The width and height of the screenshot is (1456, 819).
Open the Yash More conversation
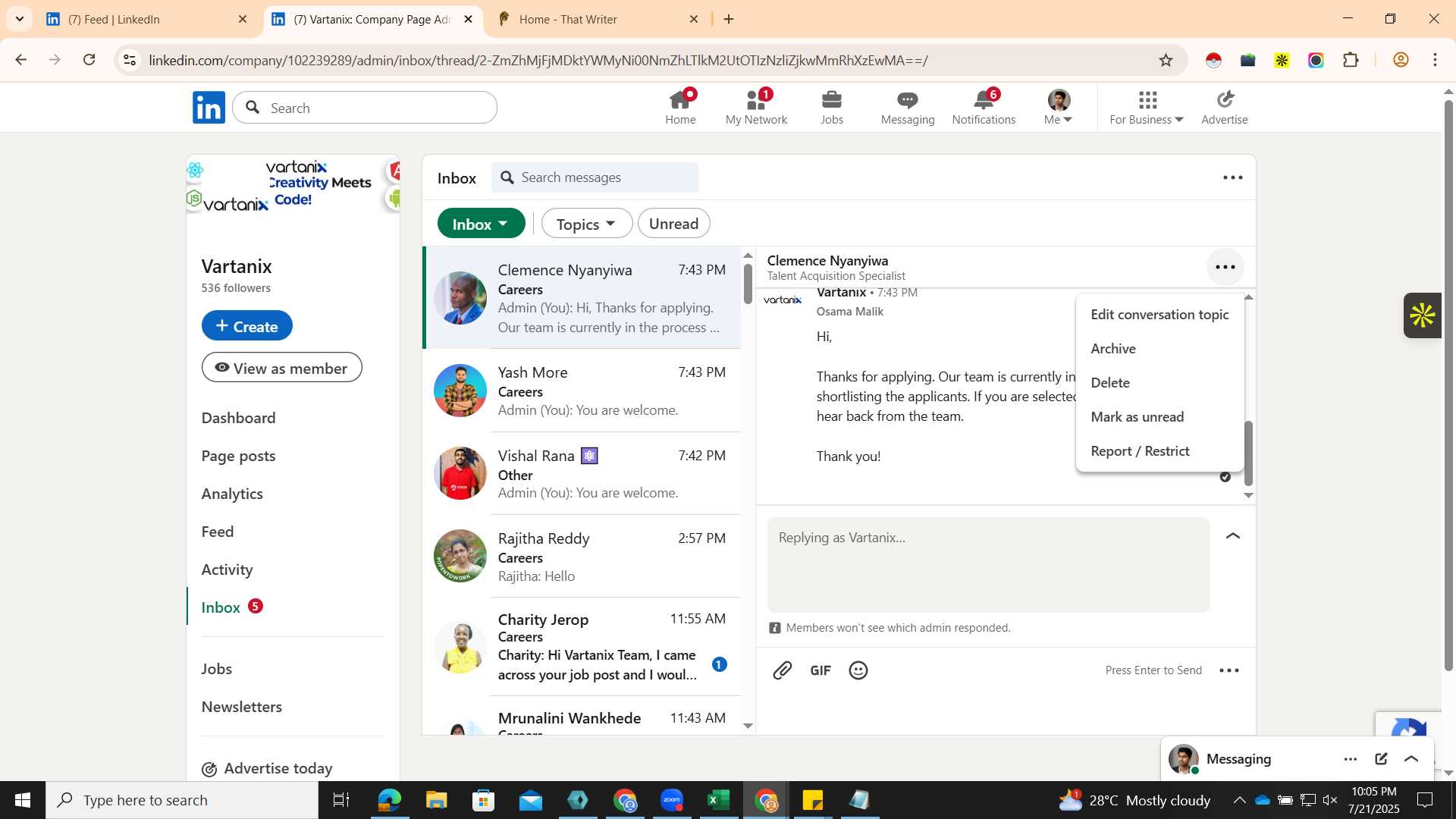(582, 391)
